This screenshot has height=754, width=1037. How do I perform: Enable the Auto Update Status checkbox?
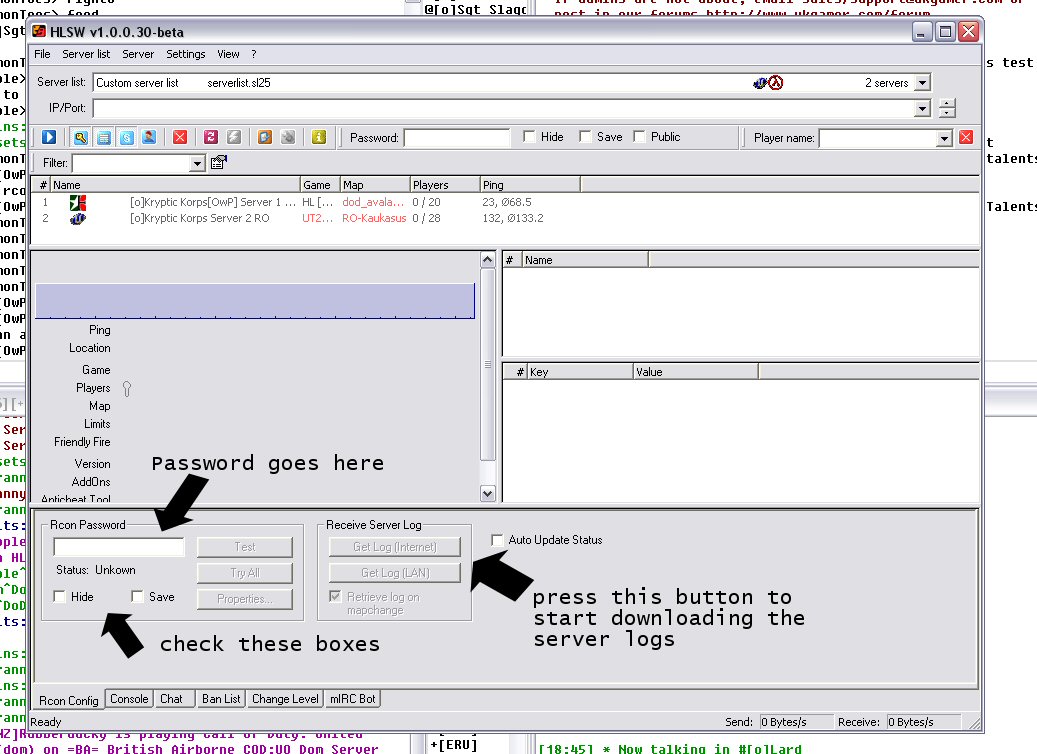tap(498, 540)
